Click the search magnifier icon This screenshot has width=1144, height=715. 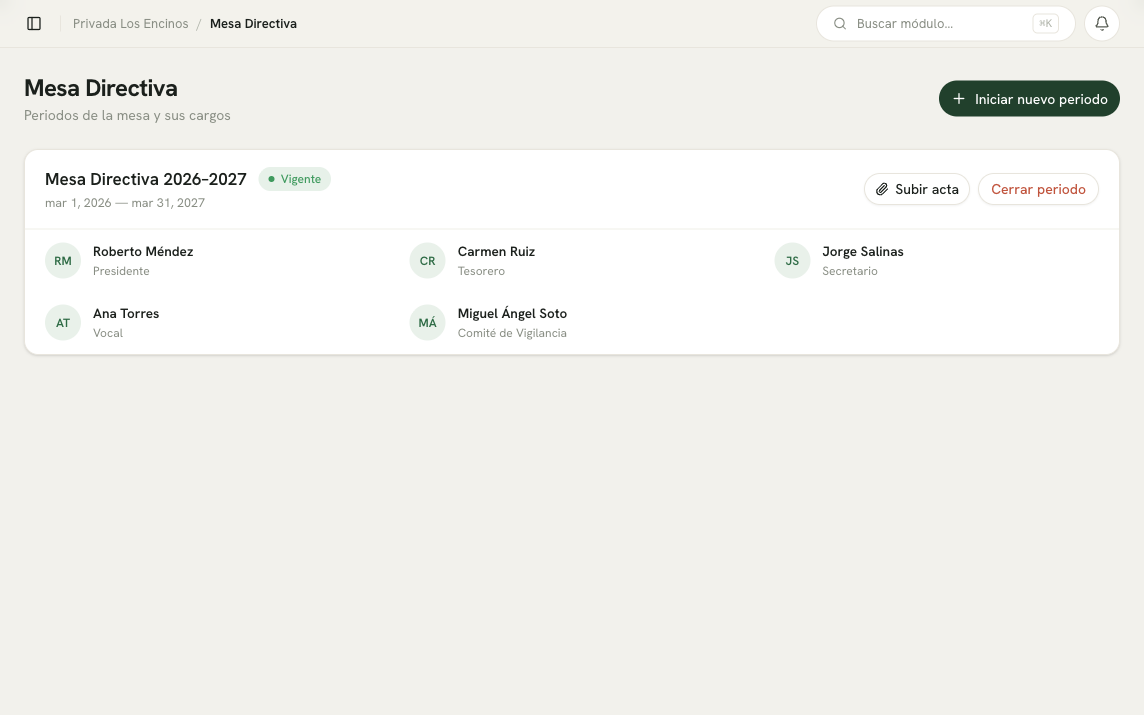click(x=840, y=23)
